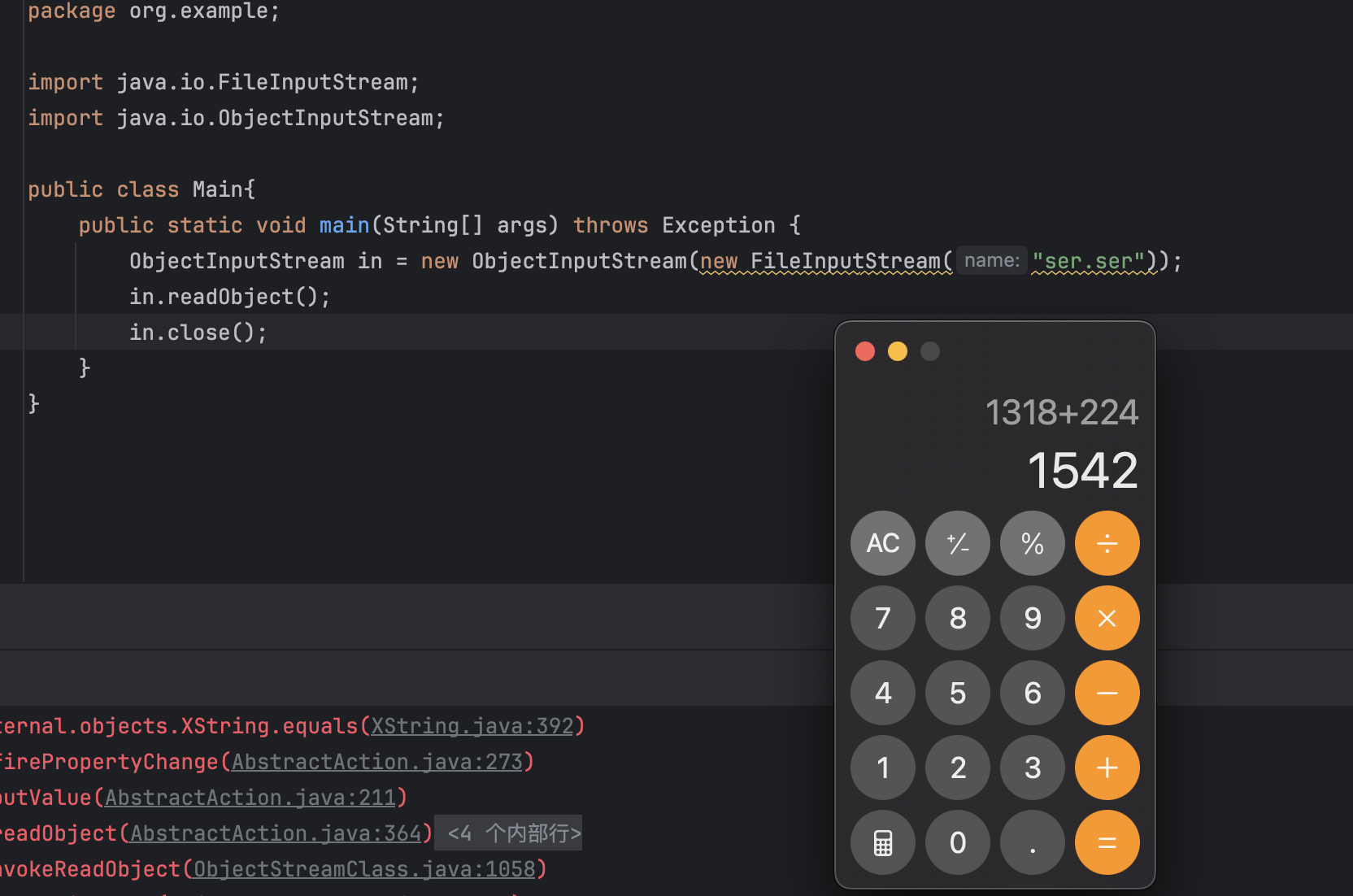The width and height of the screenshot is (1353, 896).
Task: Click the calculator mode icon button
Action: (x=882, y=842)
